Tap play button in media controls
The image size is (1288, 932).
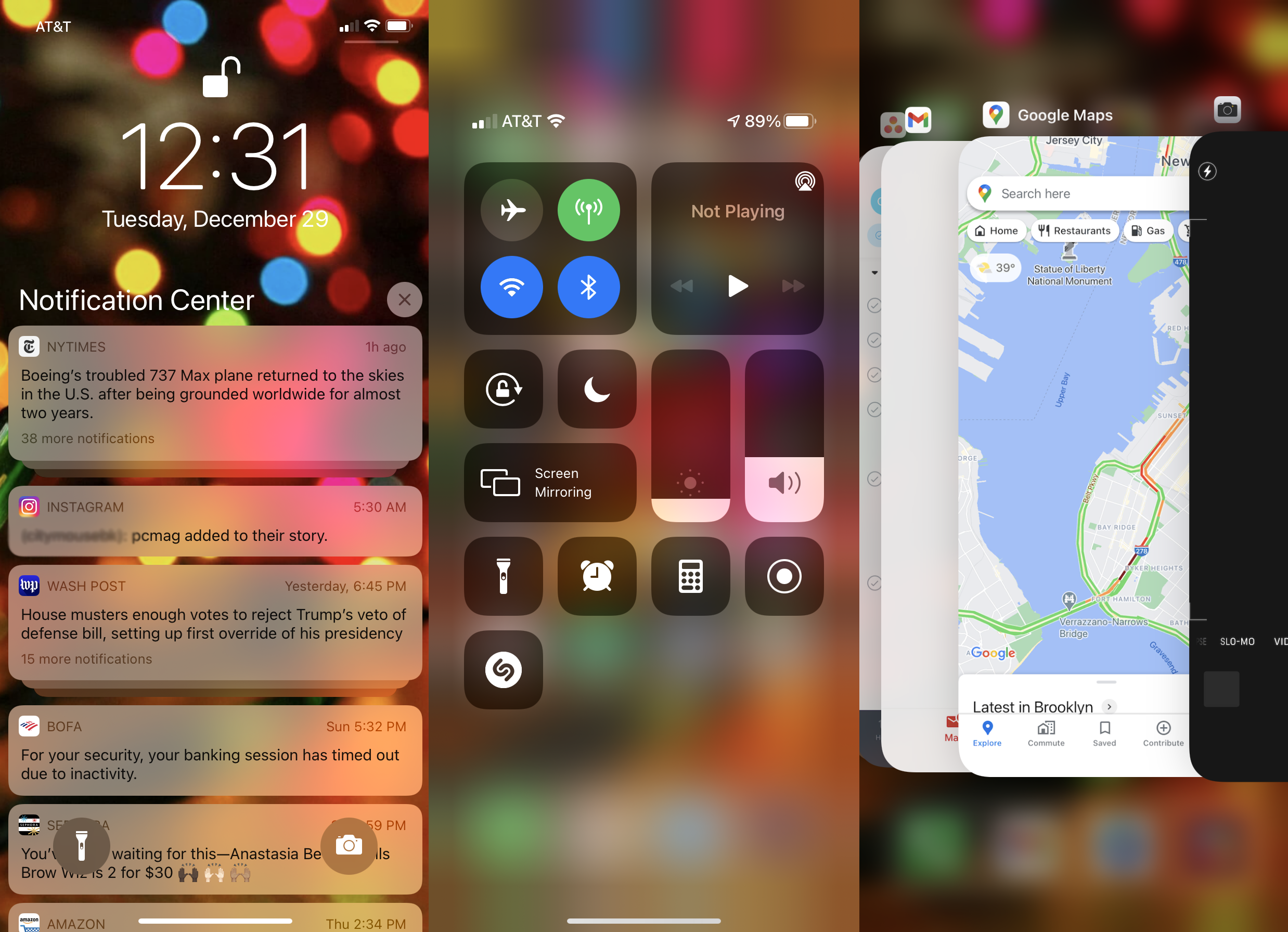(737, 288)
